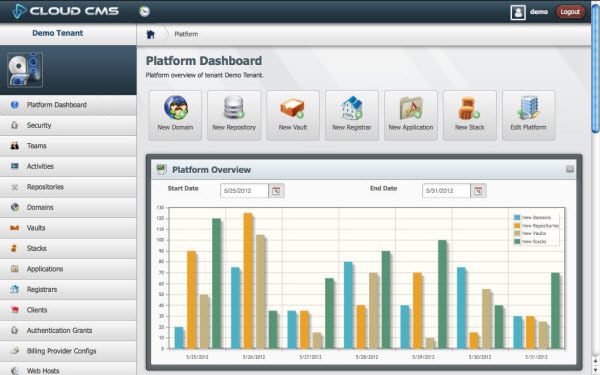Click the Registrars house icon in sidebar

[x=15, y=289]
